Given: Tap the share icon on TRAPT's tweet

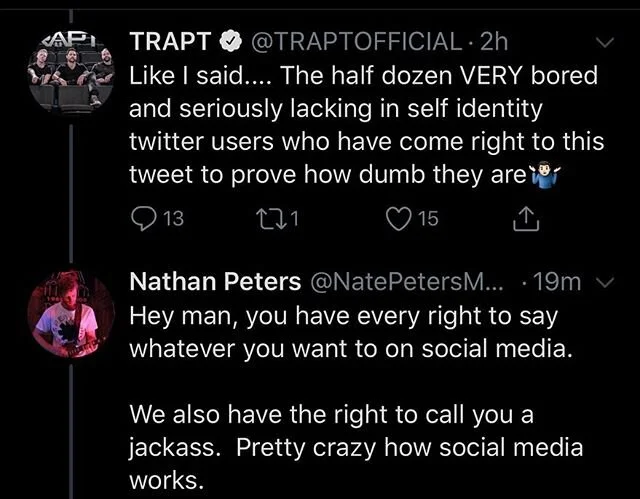Looking at the screenshot, I should (525, 218).
